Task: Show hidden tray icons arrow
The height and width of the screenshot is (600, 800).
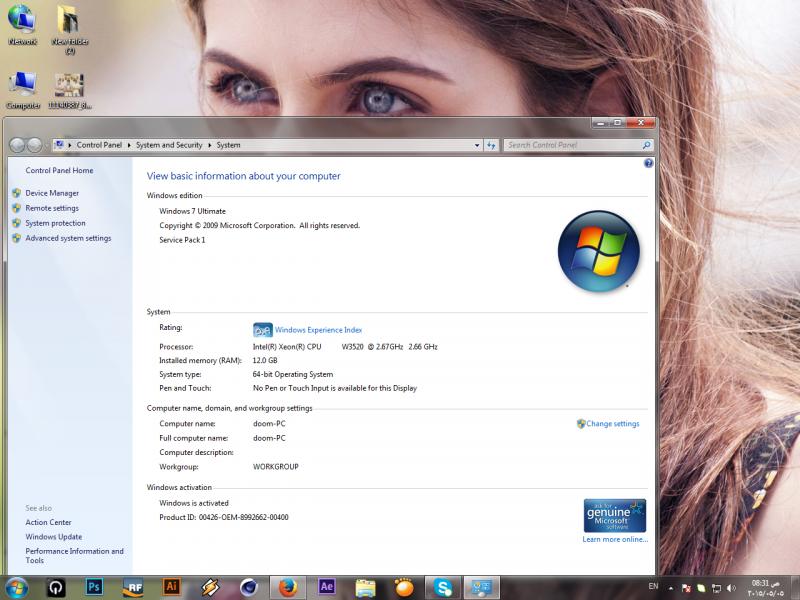Action: point(670,588)
